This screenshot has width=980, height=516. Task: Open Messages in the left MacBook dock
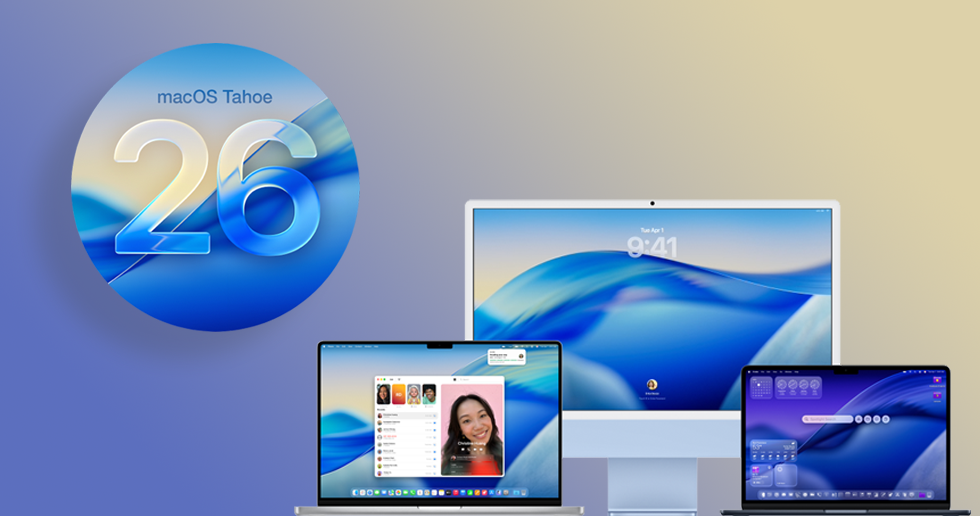click(x=377, y=492)
